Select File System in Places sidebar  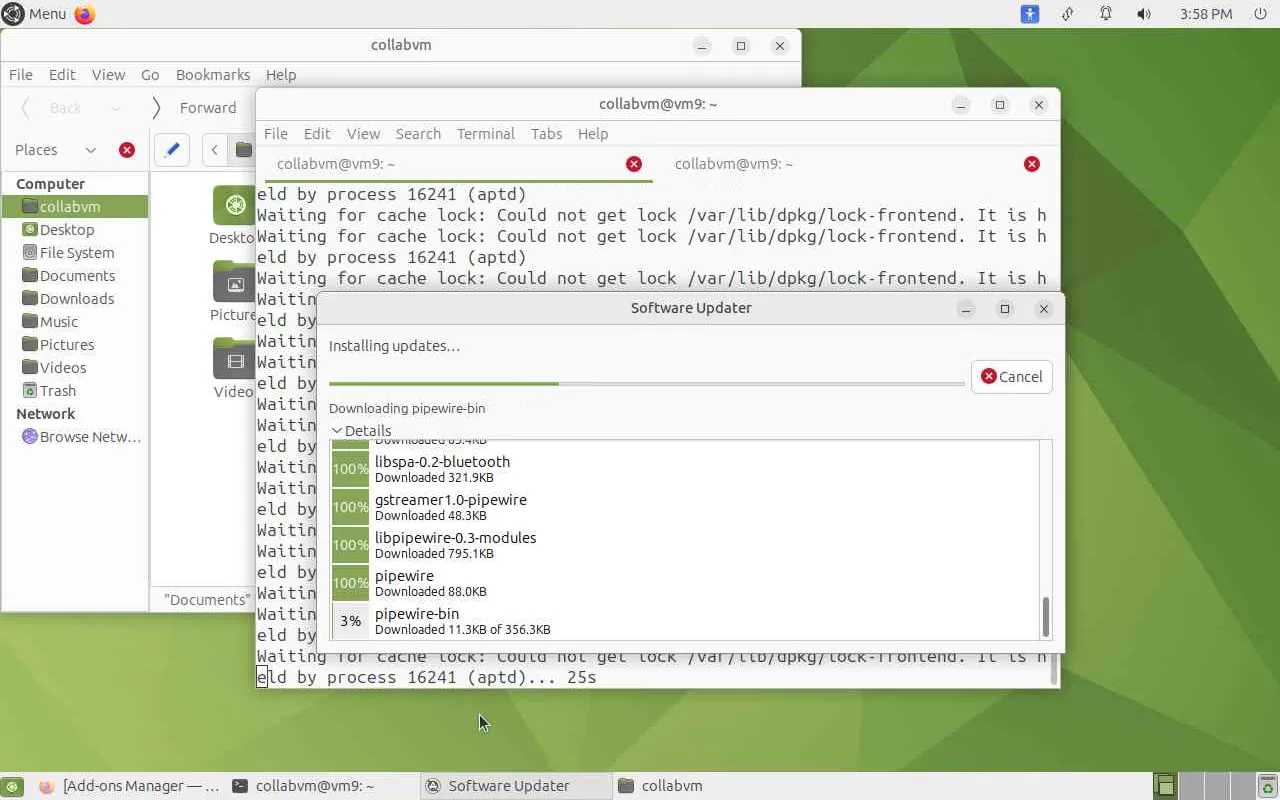75,253
